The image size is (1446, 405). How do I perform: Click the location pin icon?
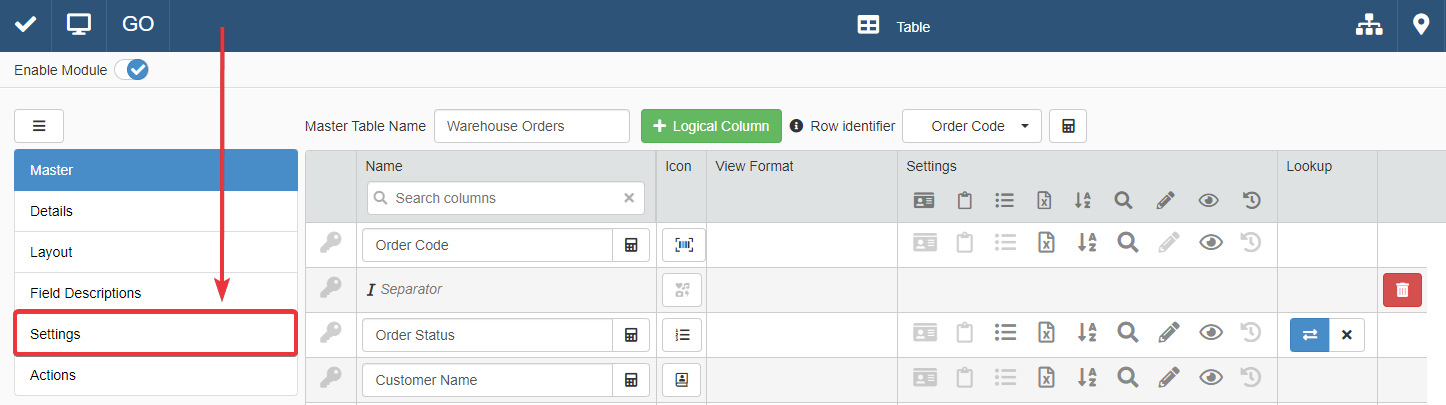pos(1421,25)
